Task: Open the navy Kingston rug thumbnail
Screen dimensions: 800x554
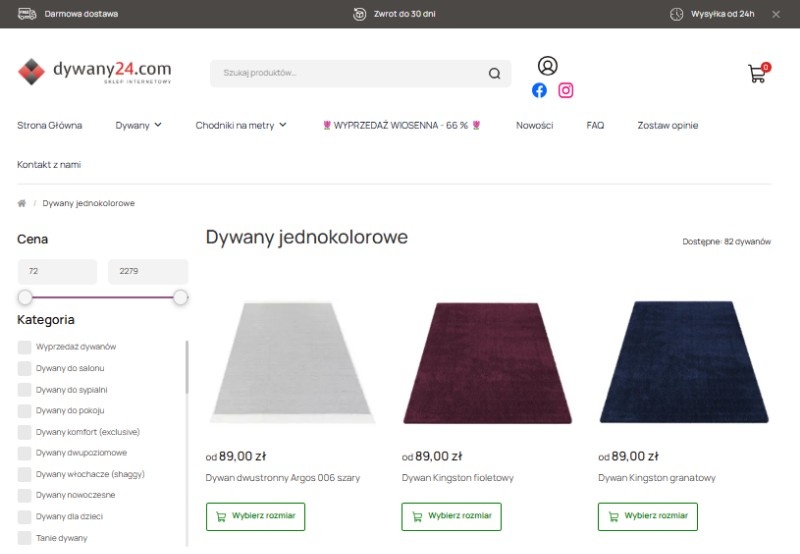Action: (x=684, y=362)
